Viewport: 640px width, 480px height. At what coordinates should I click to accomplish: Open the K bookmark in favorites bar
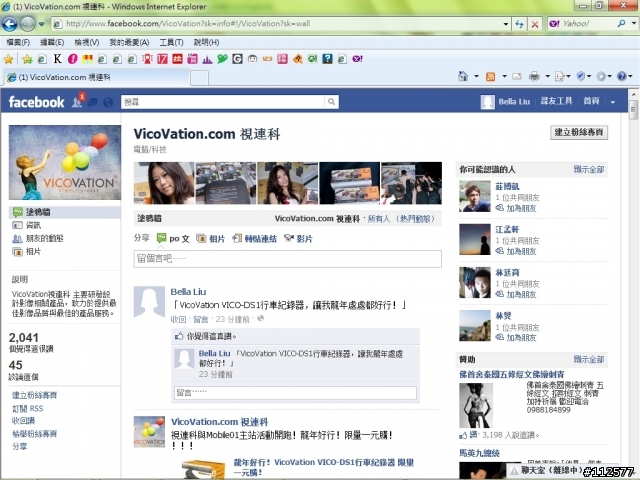click(58, 59)
